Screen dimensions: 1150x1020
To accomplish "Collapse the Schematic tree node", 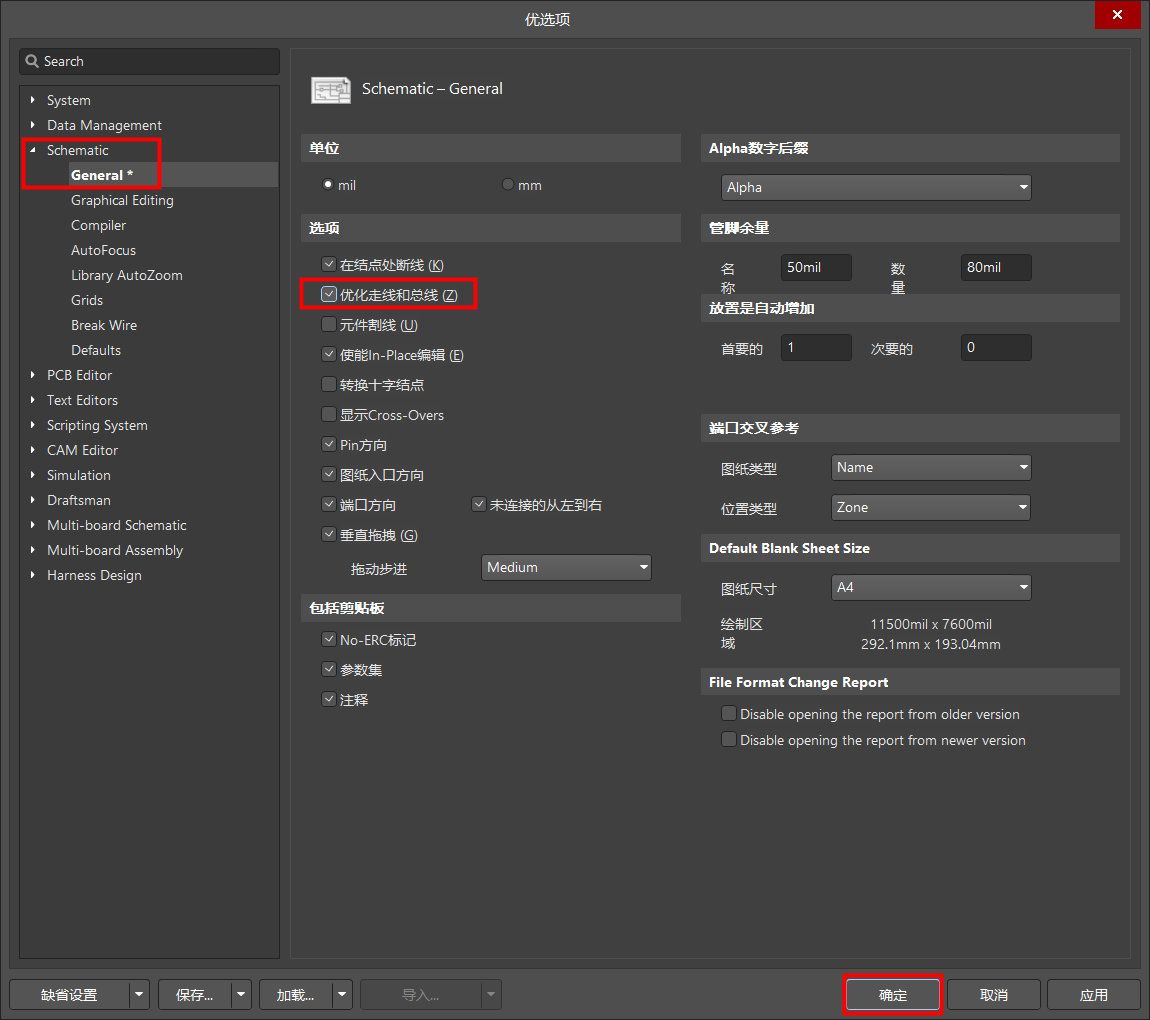I will pos(33,150).
